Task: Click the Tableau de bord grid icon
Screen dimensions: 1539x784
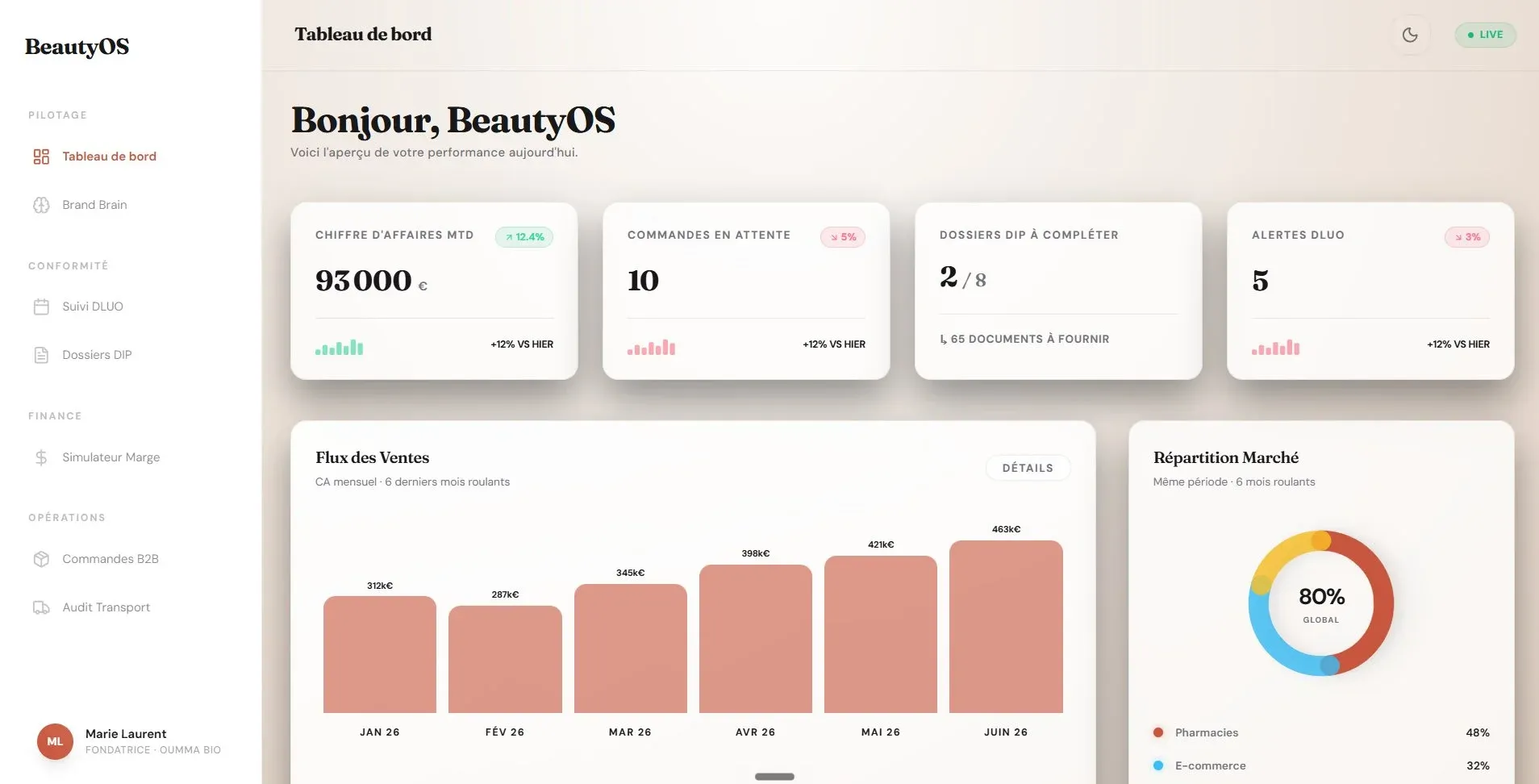Action: (x=41, y=156)
